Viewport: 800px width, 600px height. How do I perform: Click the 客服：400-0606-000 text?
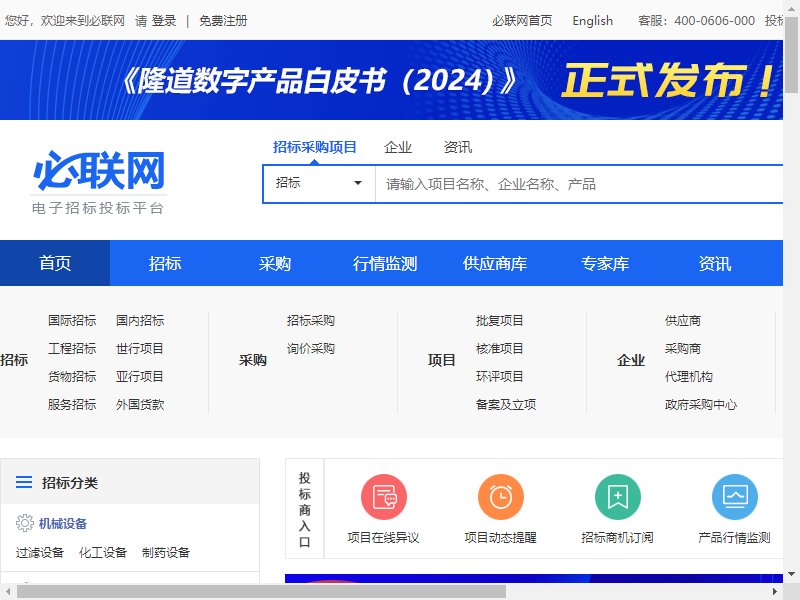[696, 21]
